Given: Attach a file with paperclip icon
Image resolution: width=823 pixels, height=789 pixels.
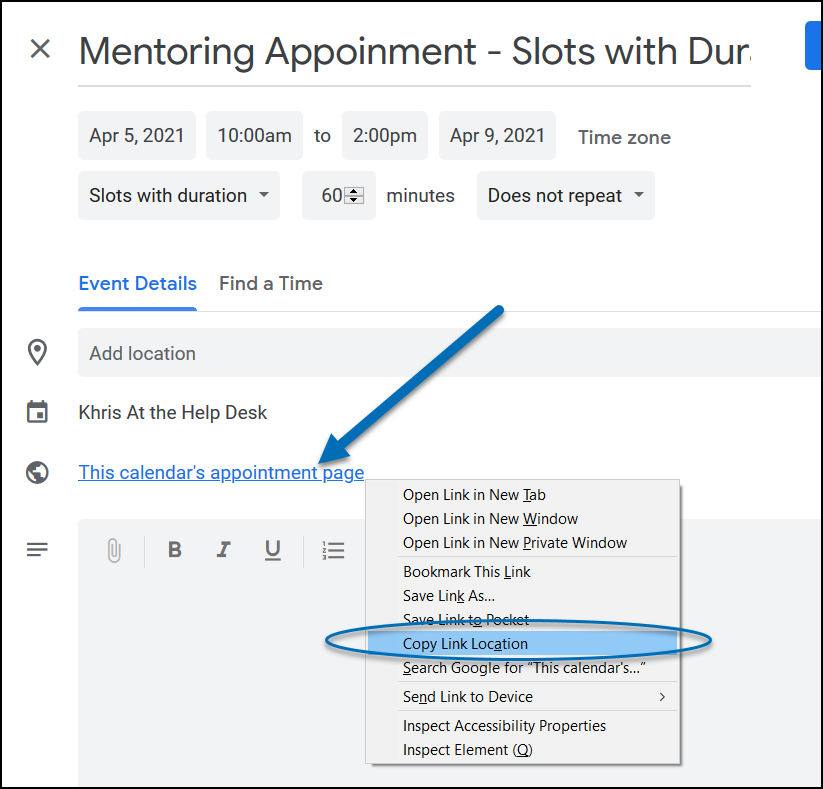Looking at the screenshot, I should 114,550.
